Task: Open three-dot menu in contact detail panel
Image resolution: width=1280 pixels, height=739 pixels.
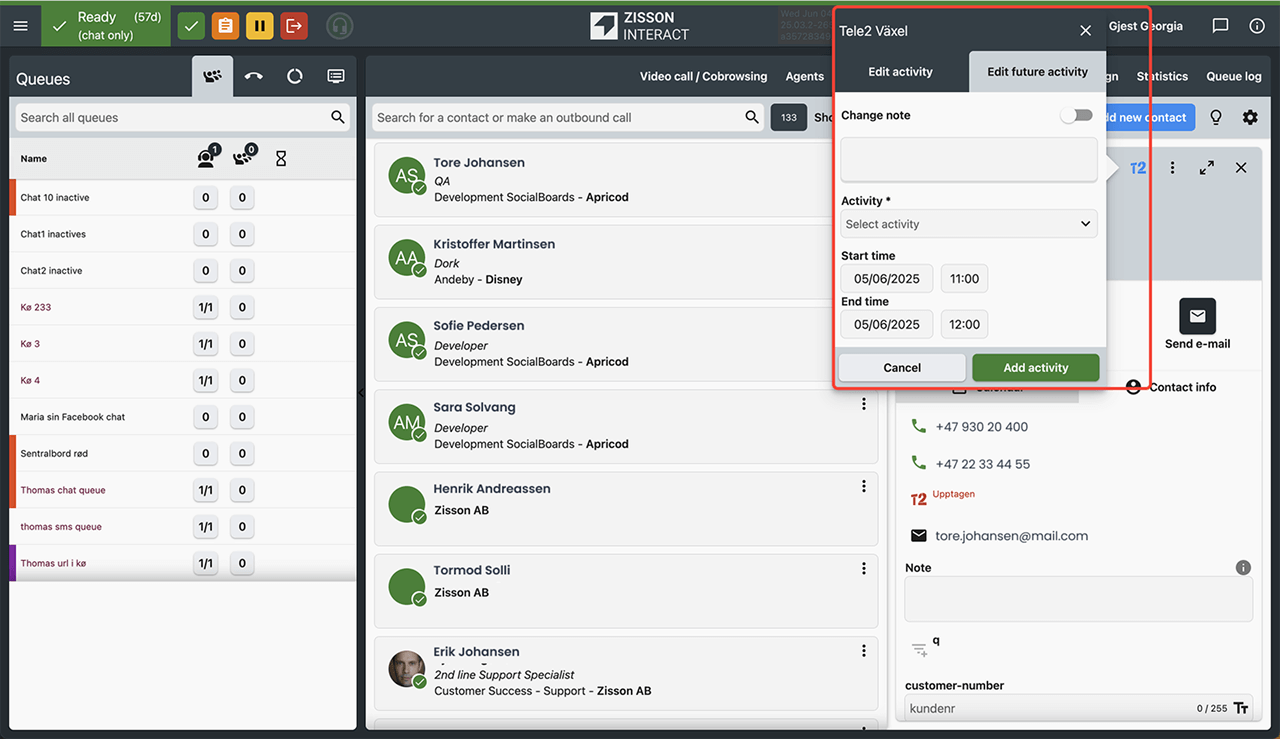Action: click(1173, 168)
